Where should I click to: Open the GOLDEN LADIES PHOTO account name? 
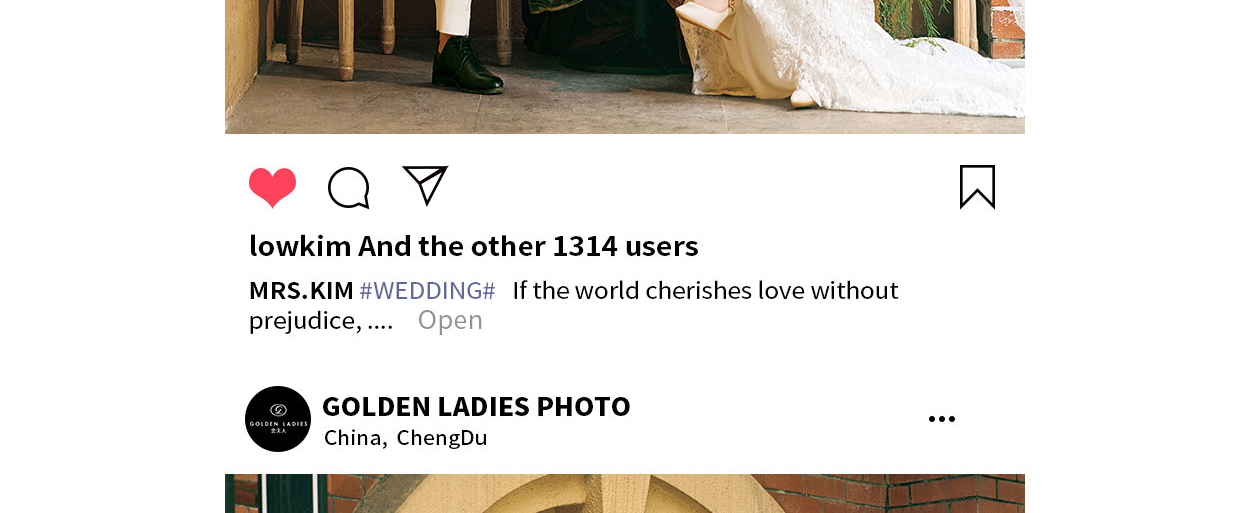(x=476, y=407)
